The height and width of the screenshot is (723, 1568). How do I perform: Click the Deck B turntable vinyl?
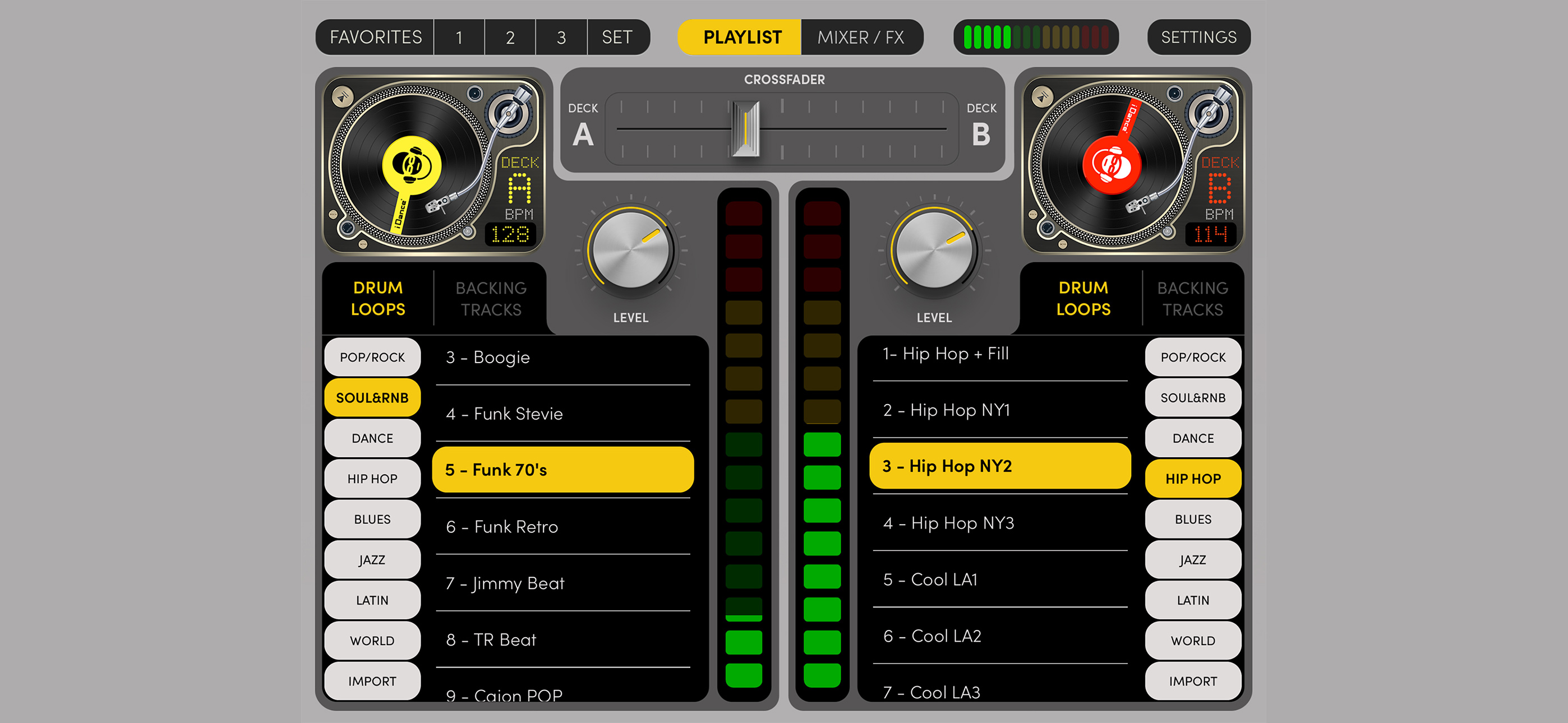pyautogui.click(x=1112, y=164)
